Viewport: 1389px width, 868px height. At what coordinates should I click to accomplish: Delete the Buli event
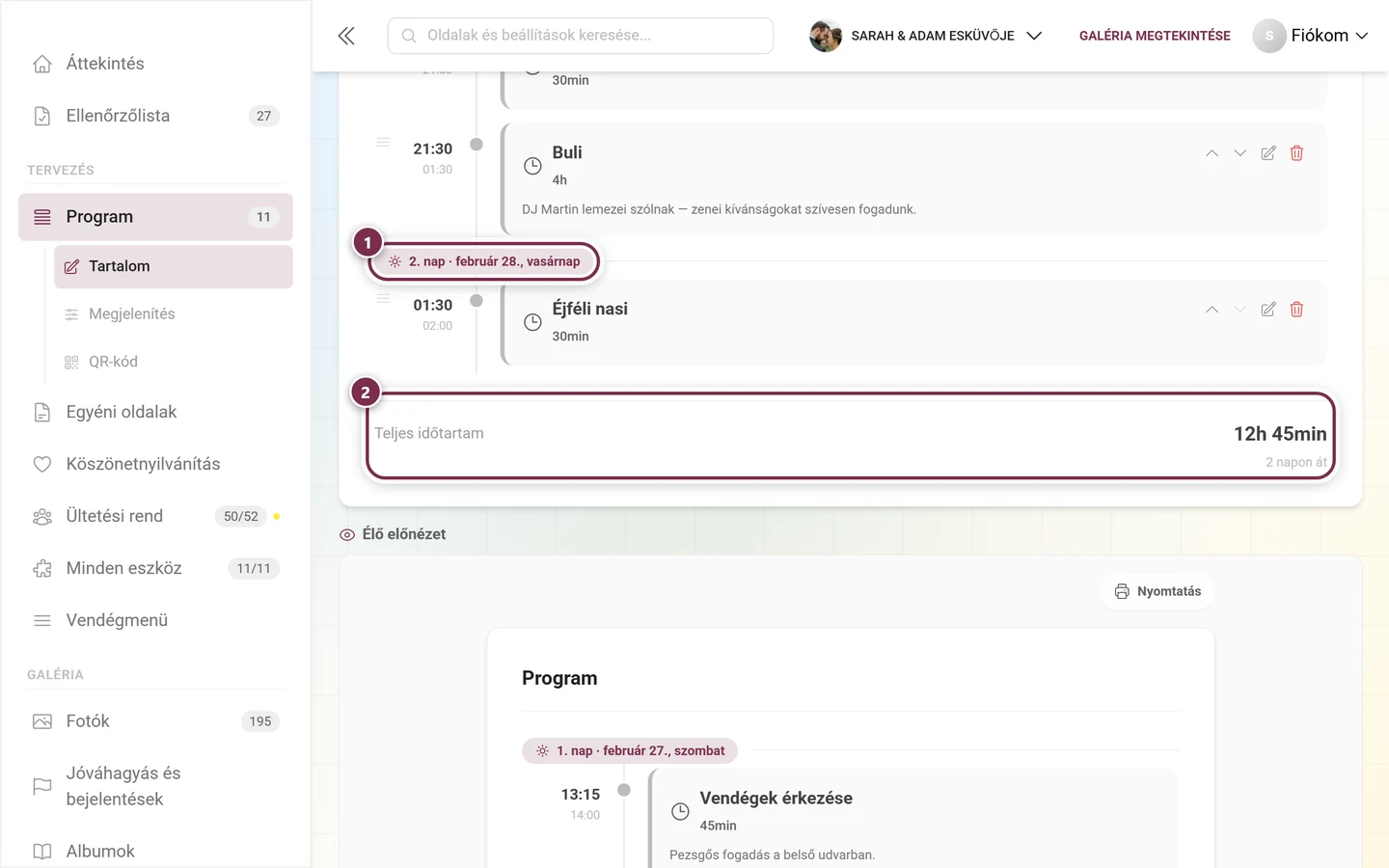pos(1296,153)
